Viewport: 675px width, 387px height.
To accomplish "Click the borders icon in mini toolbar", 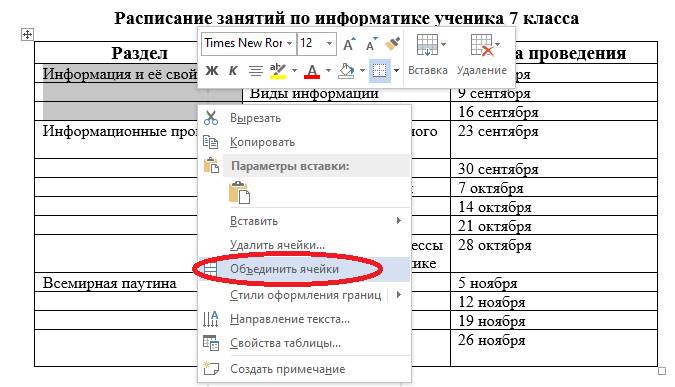I will pos(379,71).
